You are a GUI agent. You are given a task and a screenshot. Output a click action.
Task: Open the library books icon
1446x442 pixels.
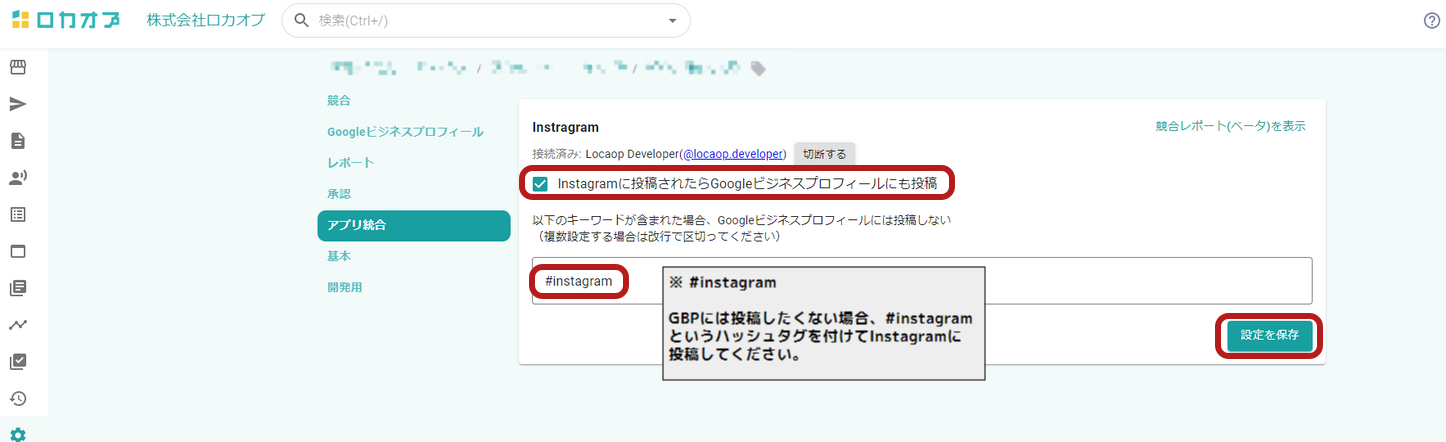click(18, 288)
